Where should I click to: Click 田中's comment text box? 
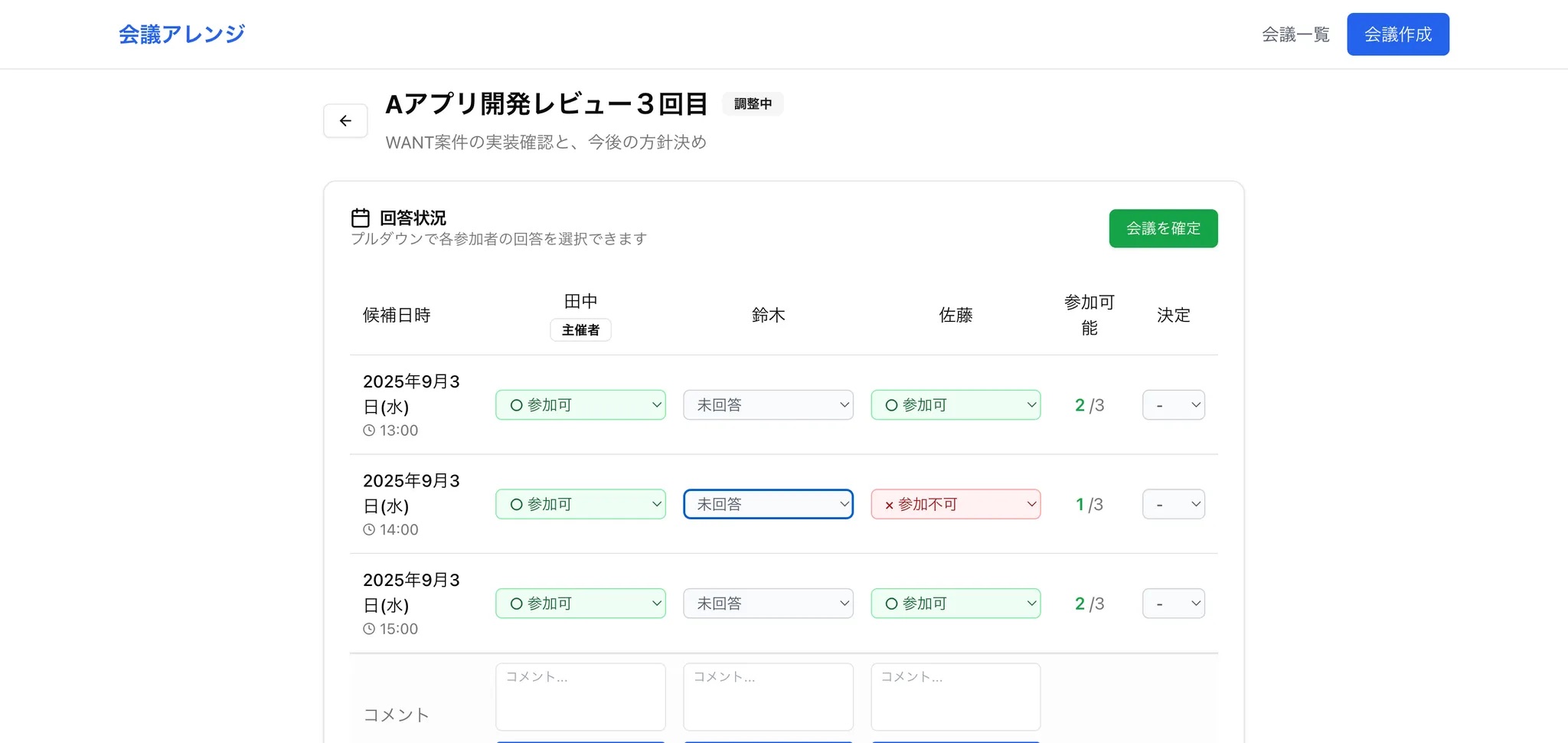(580, 697)
